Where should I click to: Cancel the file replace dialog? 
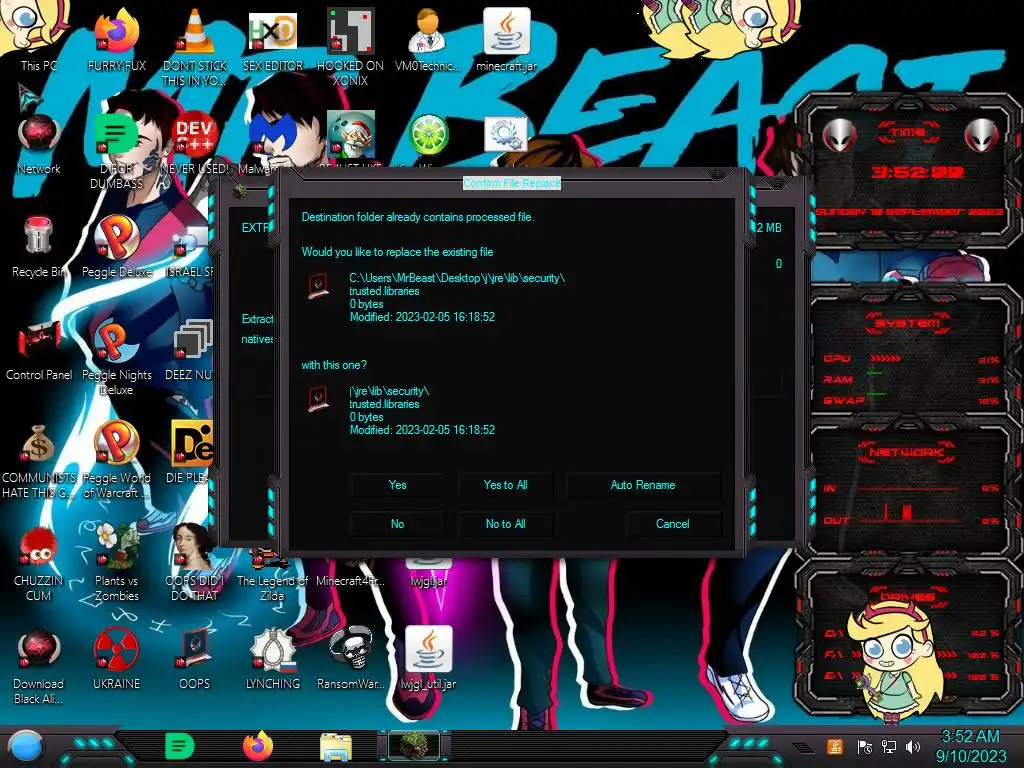tap(673, 524)
